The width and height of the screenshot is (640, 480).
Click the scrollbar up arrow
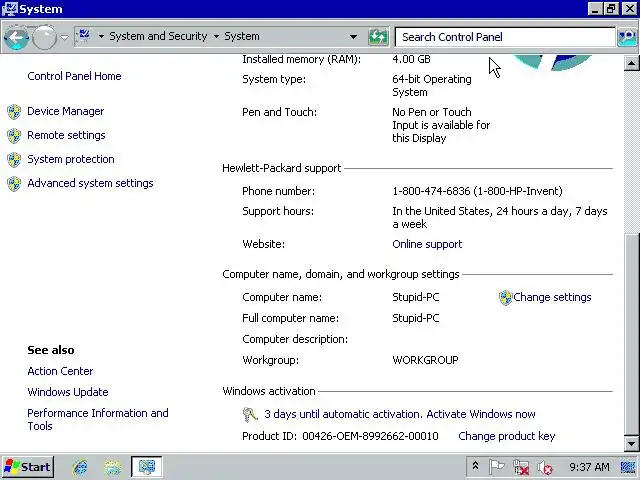tap(631, 63)
